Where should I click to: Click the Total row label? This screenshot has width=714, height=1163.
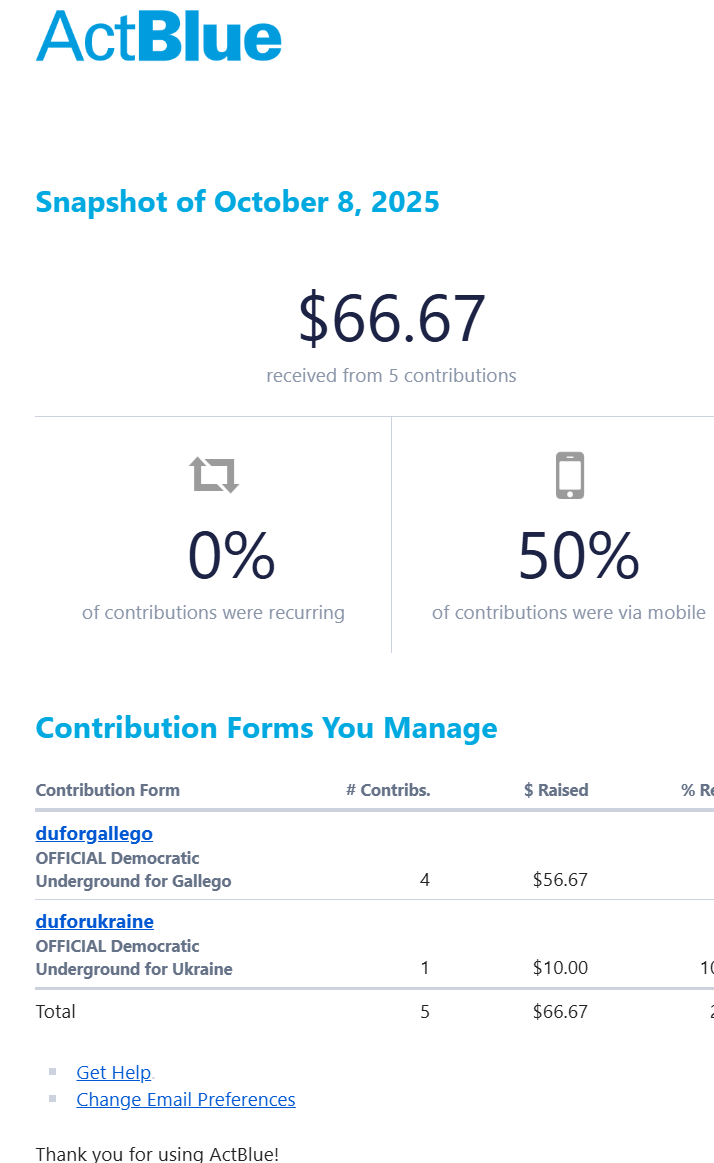pos(56,1011)
